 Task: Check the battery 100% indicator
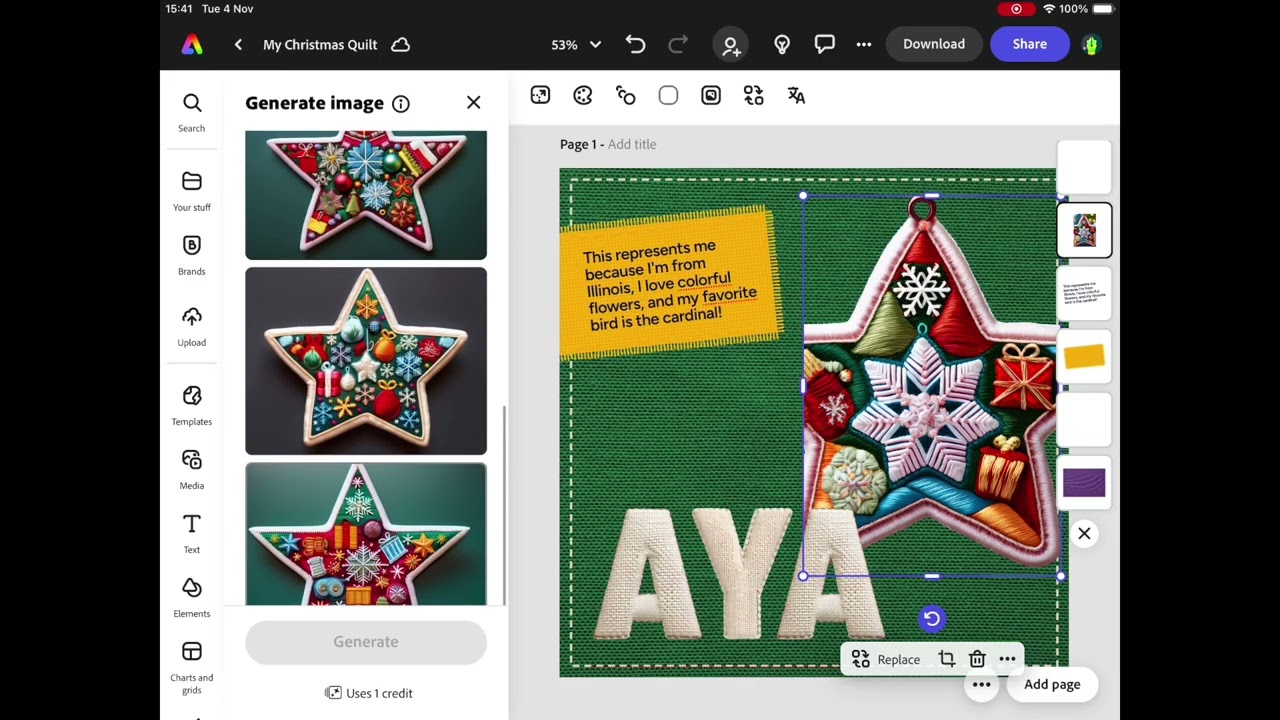click(1087, 9)
